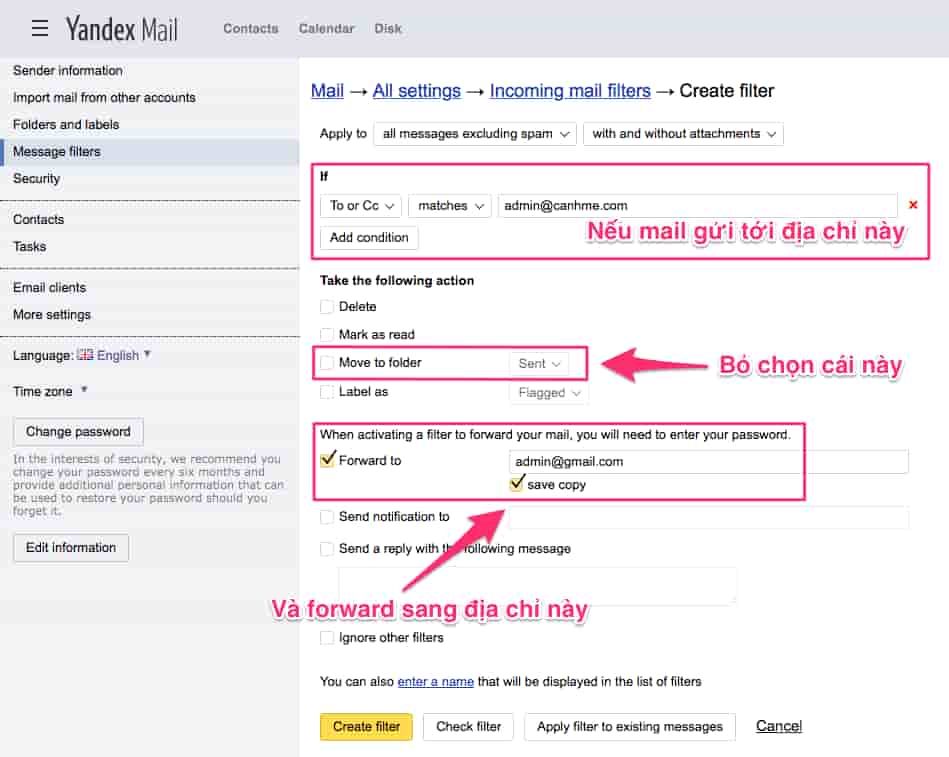The height and width of the screenshot is (757, 949).
Task: Open Contacts in the top navigation
Action: pyautogui.click(x=251, y=28)
